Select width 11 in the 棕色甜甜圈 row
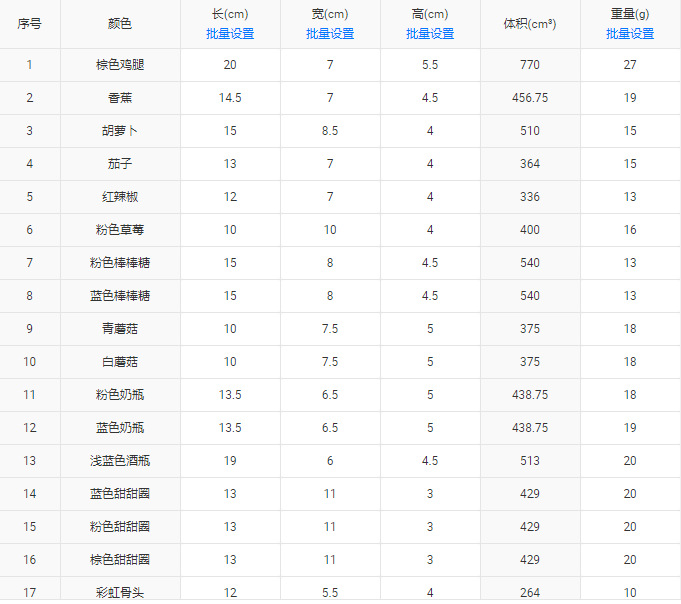This screenshot has height=604, width=681. pos(330,560)
